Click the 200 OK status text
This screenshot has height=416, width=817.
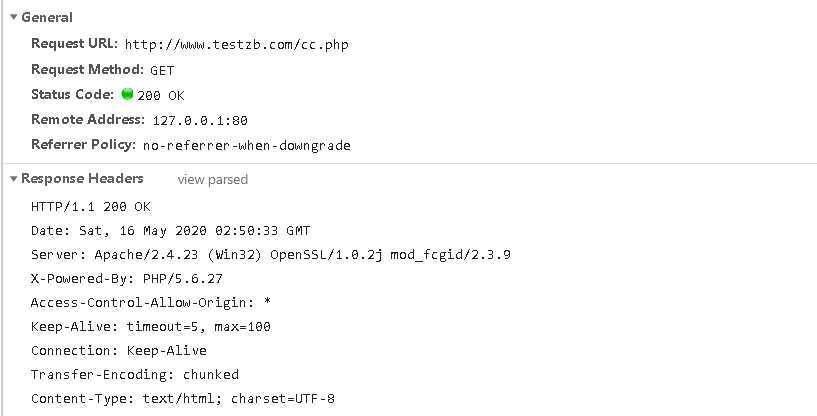pos(161,96)
